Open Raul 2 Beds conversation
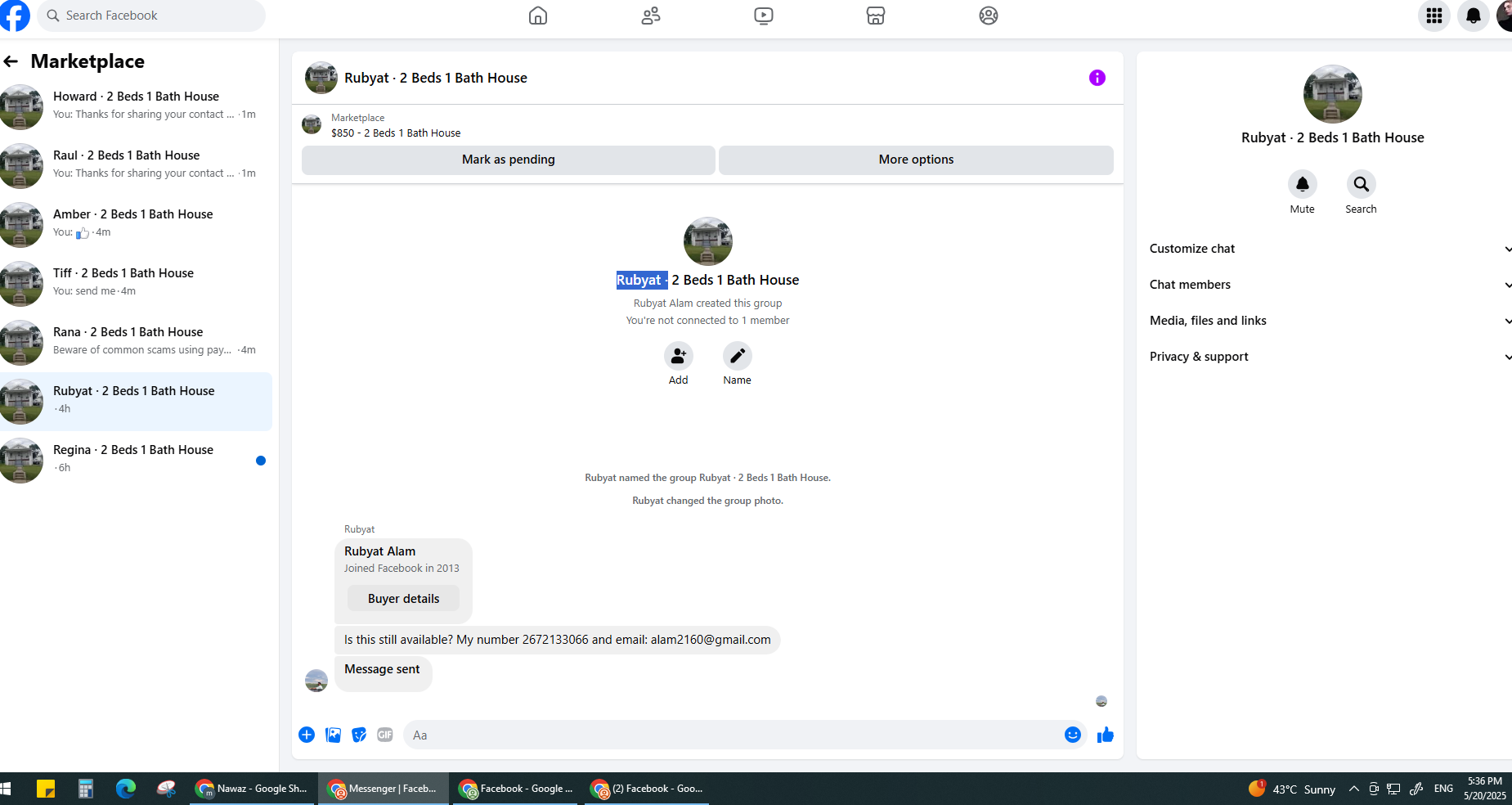Screen dimensions: 1512x805 pos(136,165)
